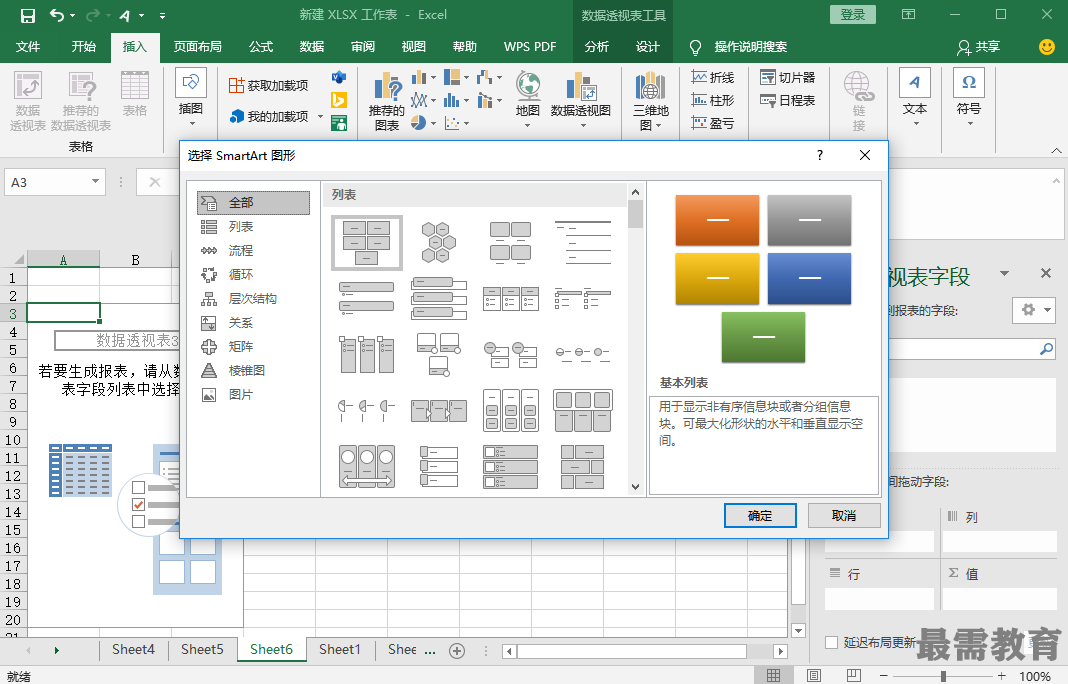Viewport: 1068px width, 684px height.
Task: Click the 共享 share button
Action: point(979,46)
